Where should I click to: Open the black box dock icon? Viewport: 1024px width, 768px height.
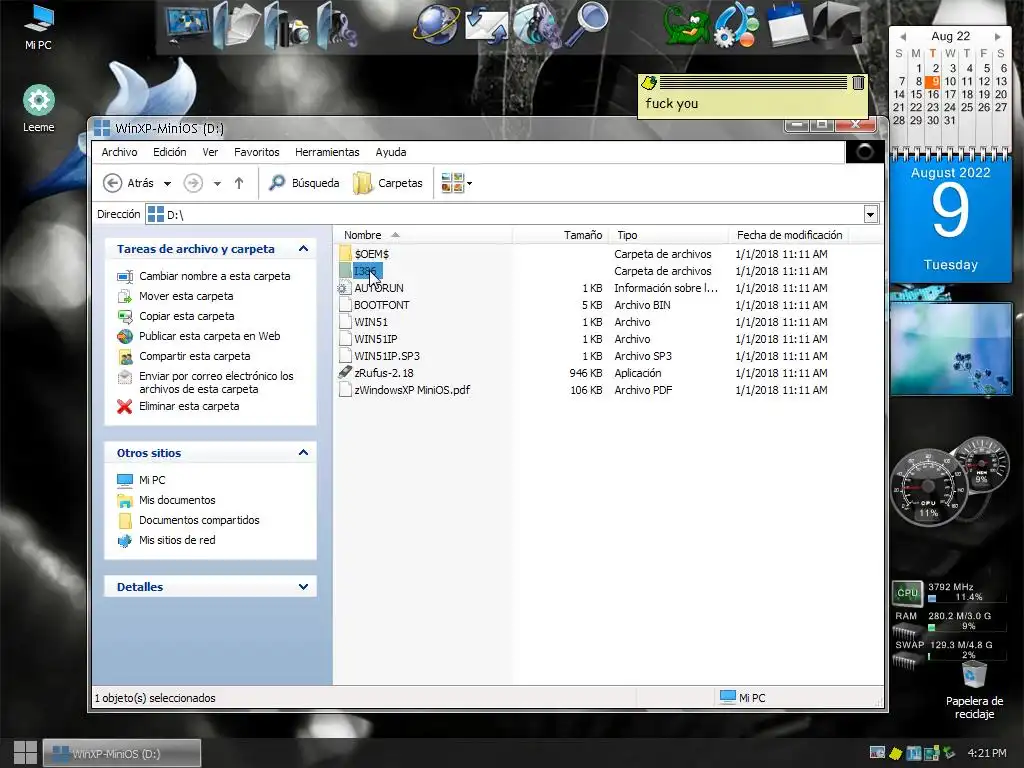click(837, 25)
